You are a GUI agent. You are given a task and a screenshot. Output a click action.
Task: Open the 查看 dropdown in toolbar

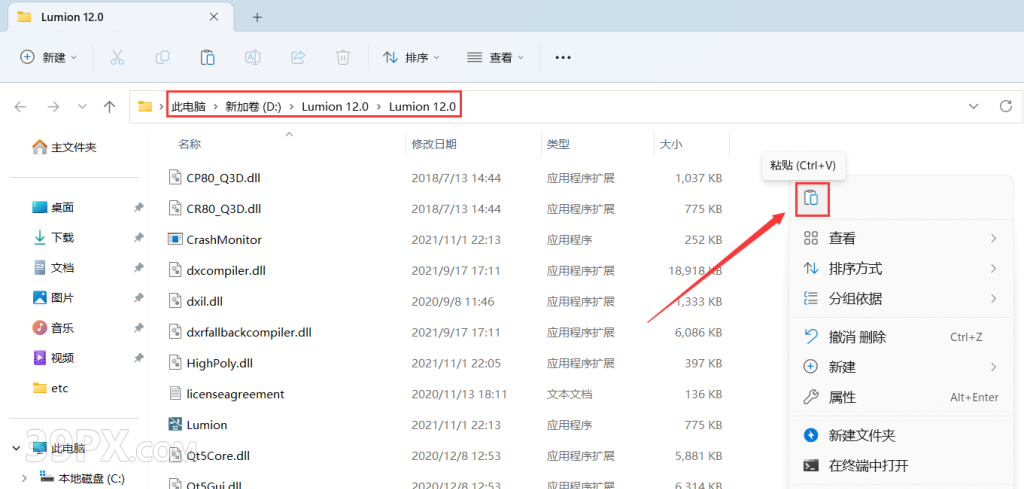[496, 57]
